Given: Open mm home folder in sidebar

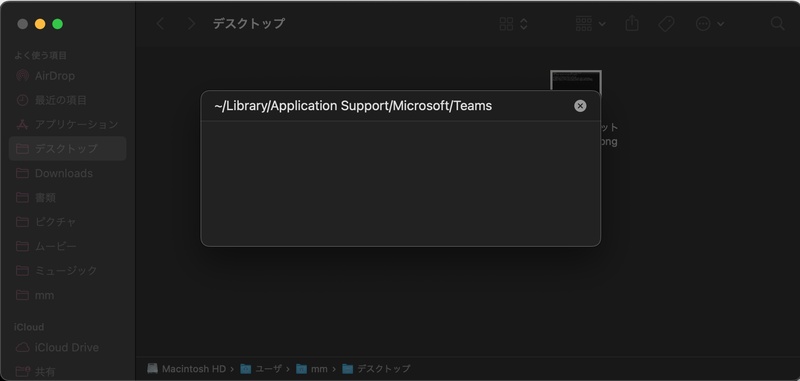Looking at the screenshot, I should [x=67, y=295].
